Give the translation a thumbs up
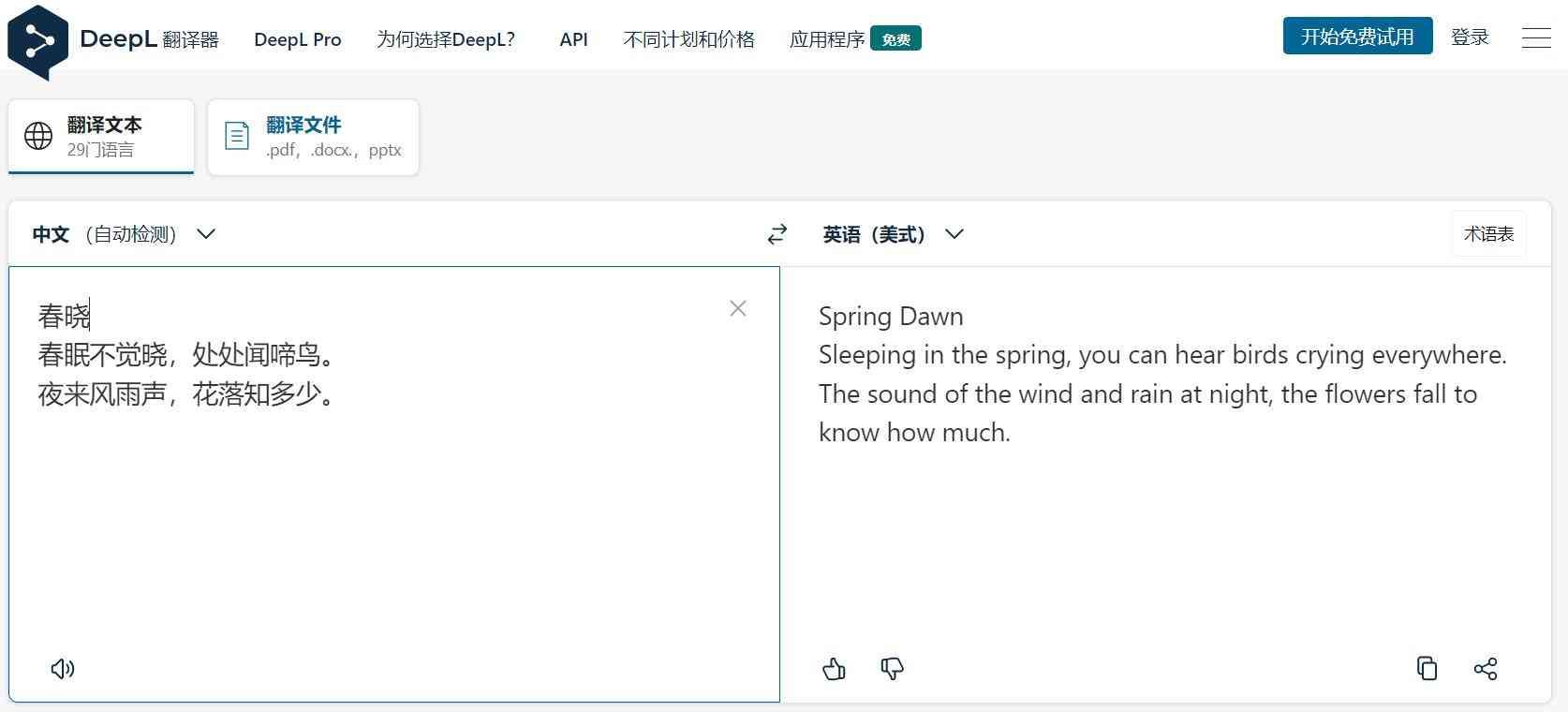 834,668
